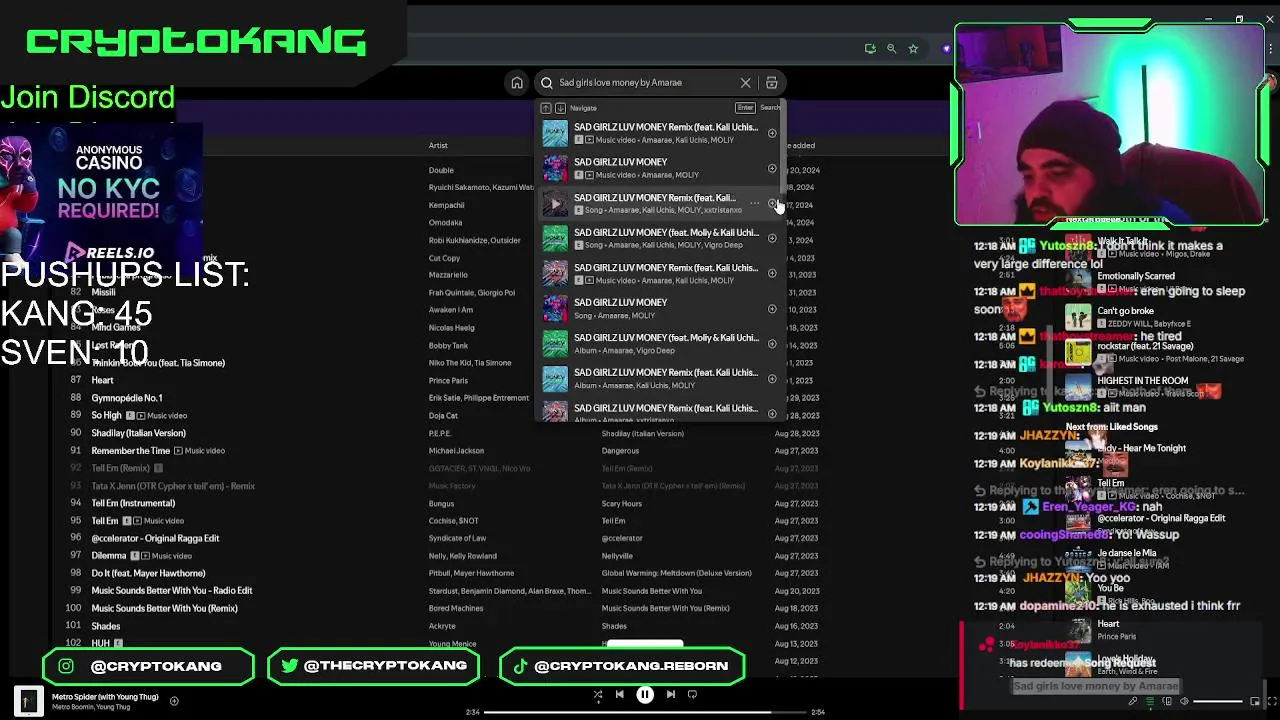Click browser zoom magnifier icon in address bar

[x=891, y=48]
